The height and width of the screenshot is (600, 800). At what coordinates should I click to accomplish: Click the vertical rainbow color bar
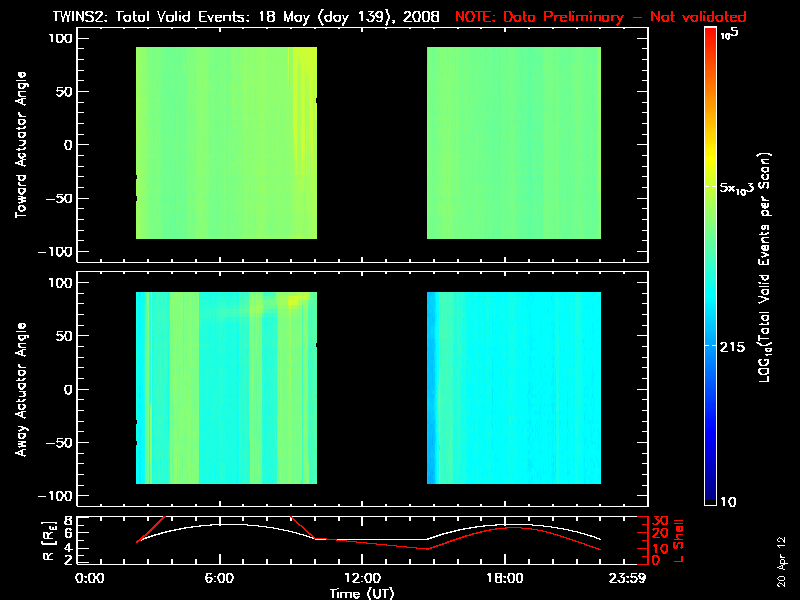[x=710, y=265]
